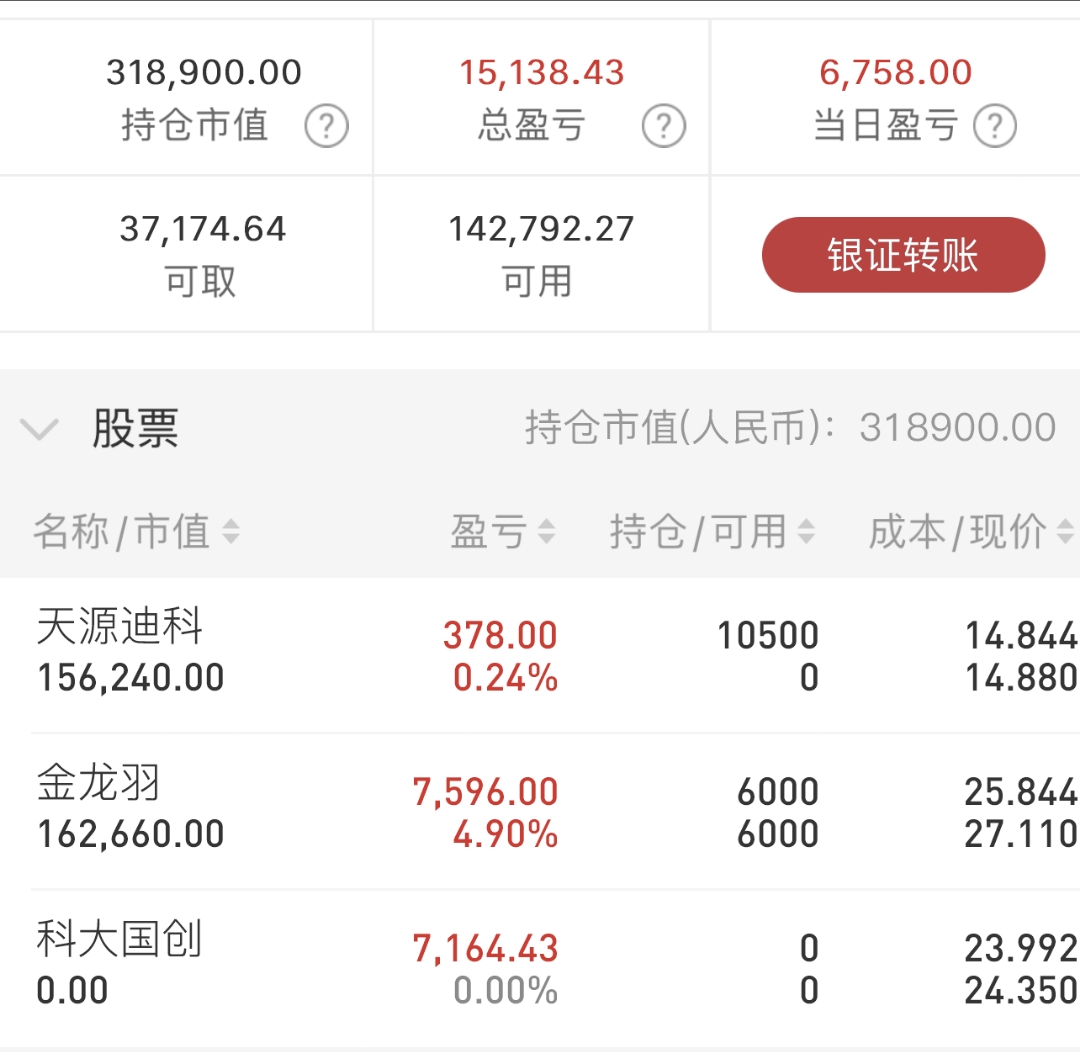Tap the 总盈亏 value 15,138.43
1080x1052 pixels.
[541, 72]
